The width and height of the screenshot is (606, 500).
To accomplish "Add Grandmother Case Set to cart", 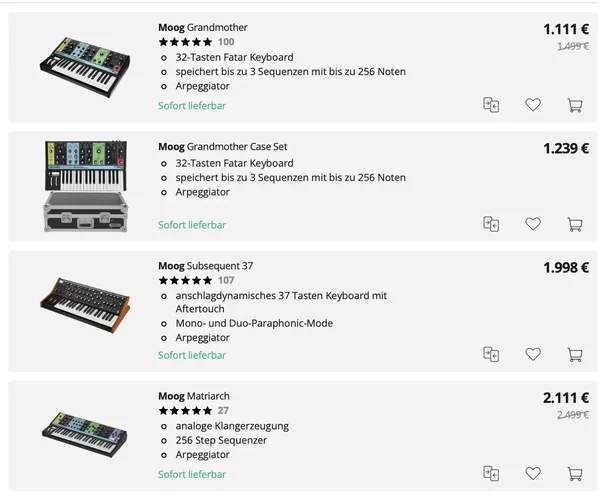I will [x=574, y=224].
